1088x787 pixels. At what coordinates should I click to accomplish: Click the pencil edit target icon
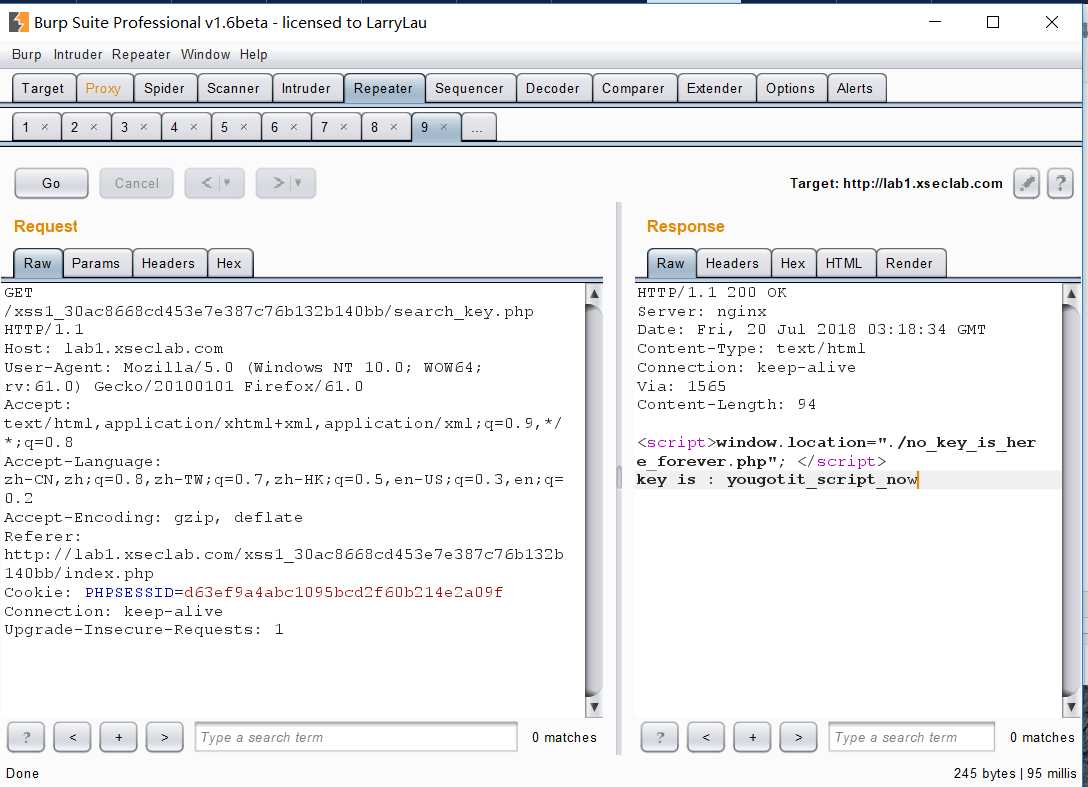pos(1026,183)
